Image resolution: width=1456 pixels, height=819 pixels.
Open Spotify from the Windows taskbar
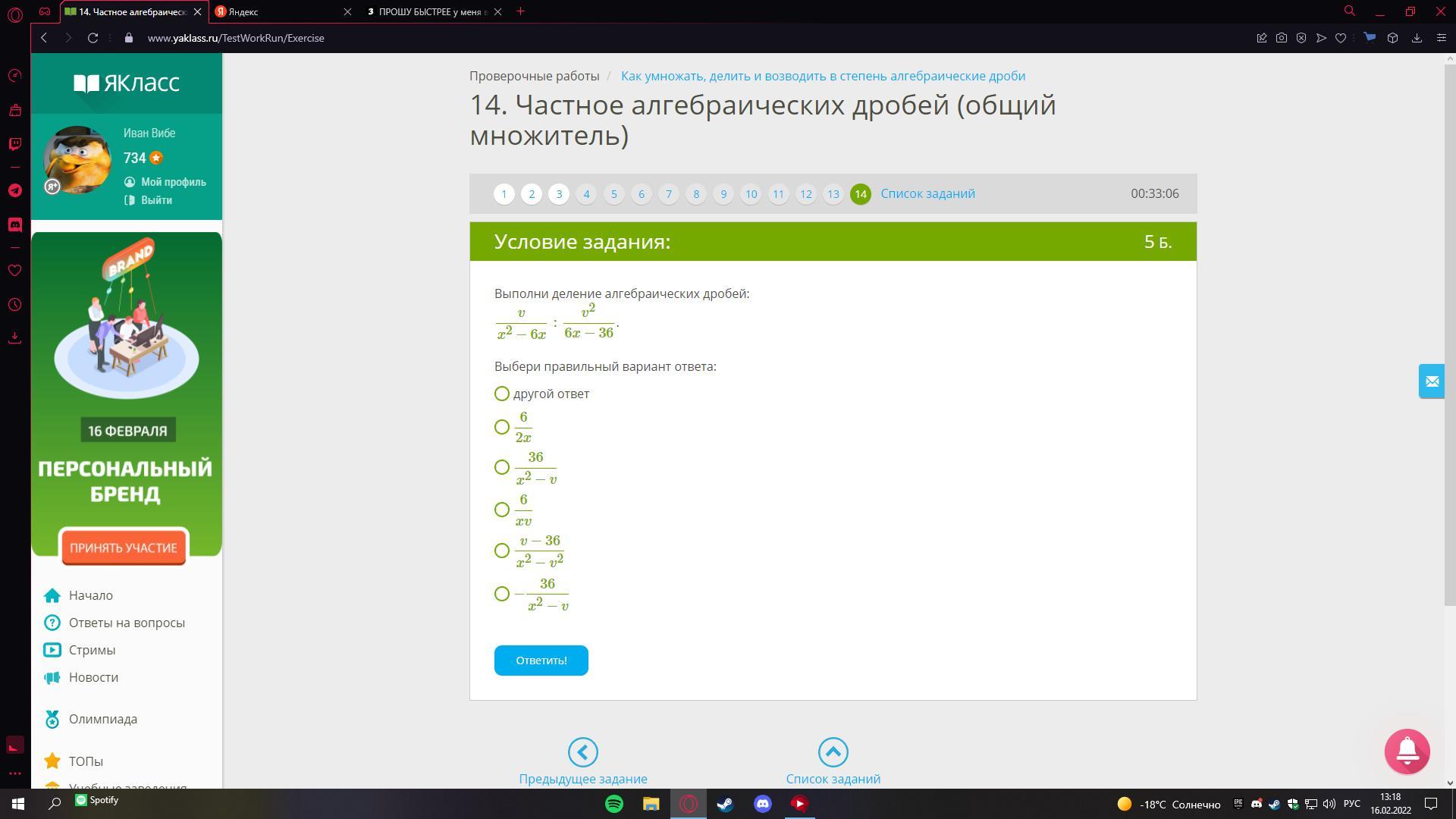[x=614, y=804]
